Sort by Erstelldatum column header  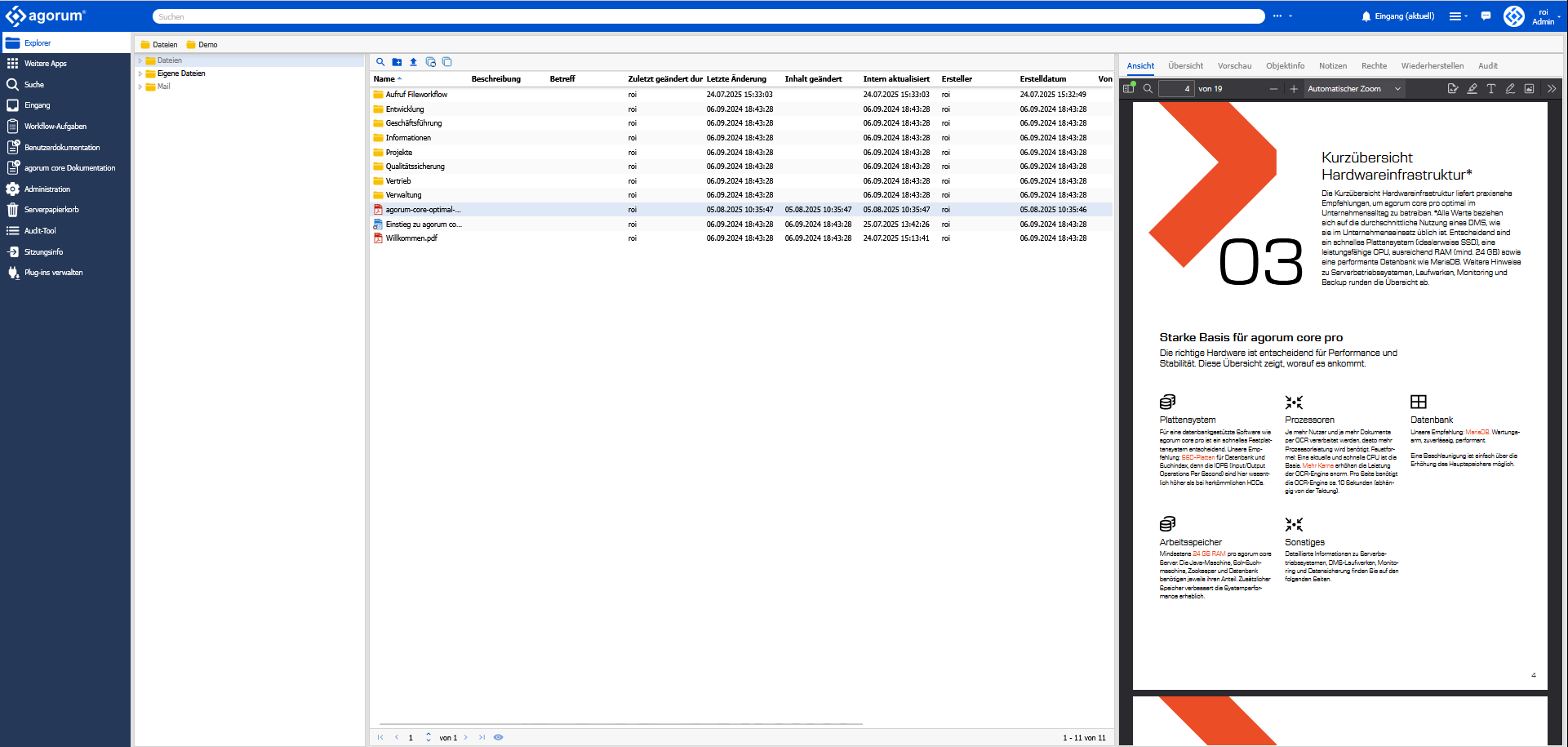pyautogui.click(x=1055, y=79)
